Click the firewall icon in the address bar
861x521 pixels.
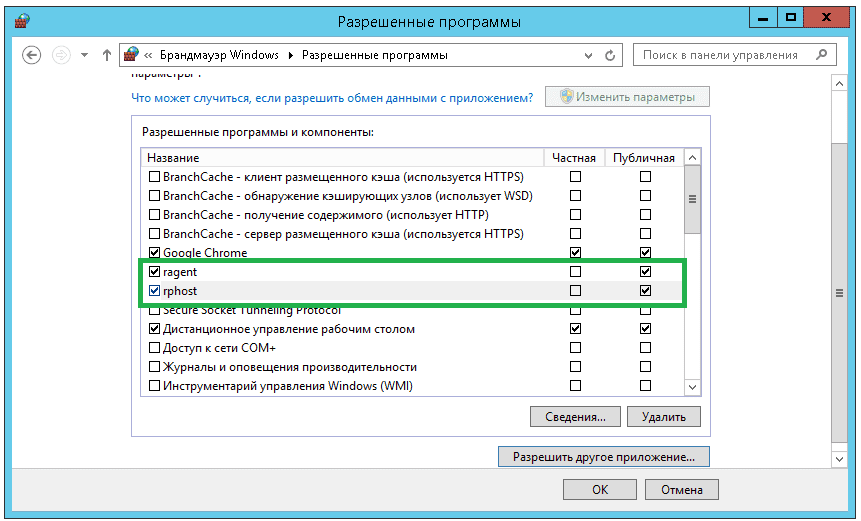pos(132,55)
